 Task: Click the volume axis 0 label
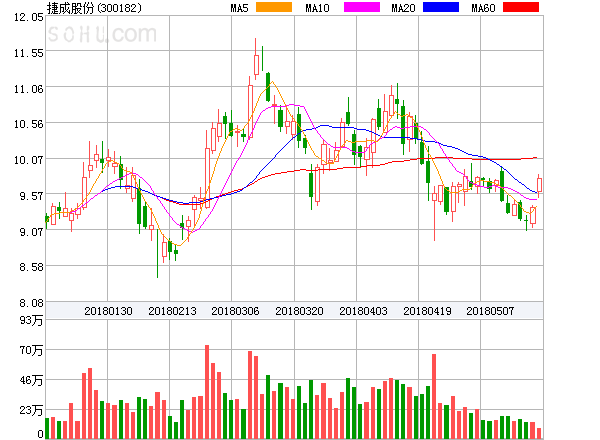(x=41, y=434)
